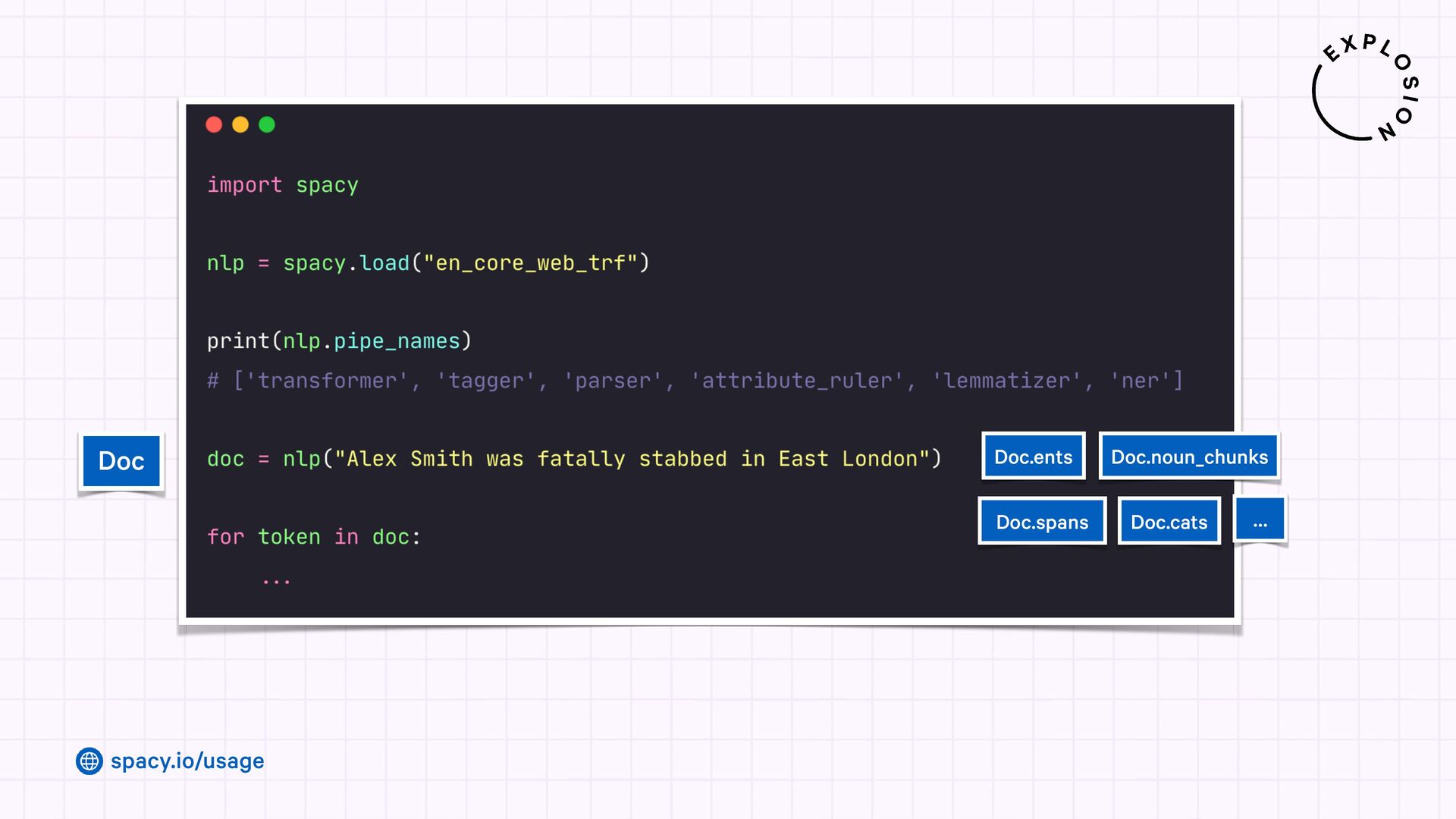Click the Explosion circular logo
The image size is (1456, 819).
click(x=1365, y=89)
